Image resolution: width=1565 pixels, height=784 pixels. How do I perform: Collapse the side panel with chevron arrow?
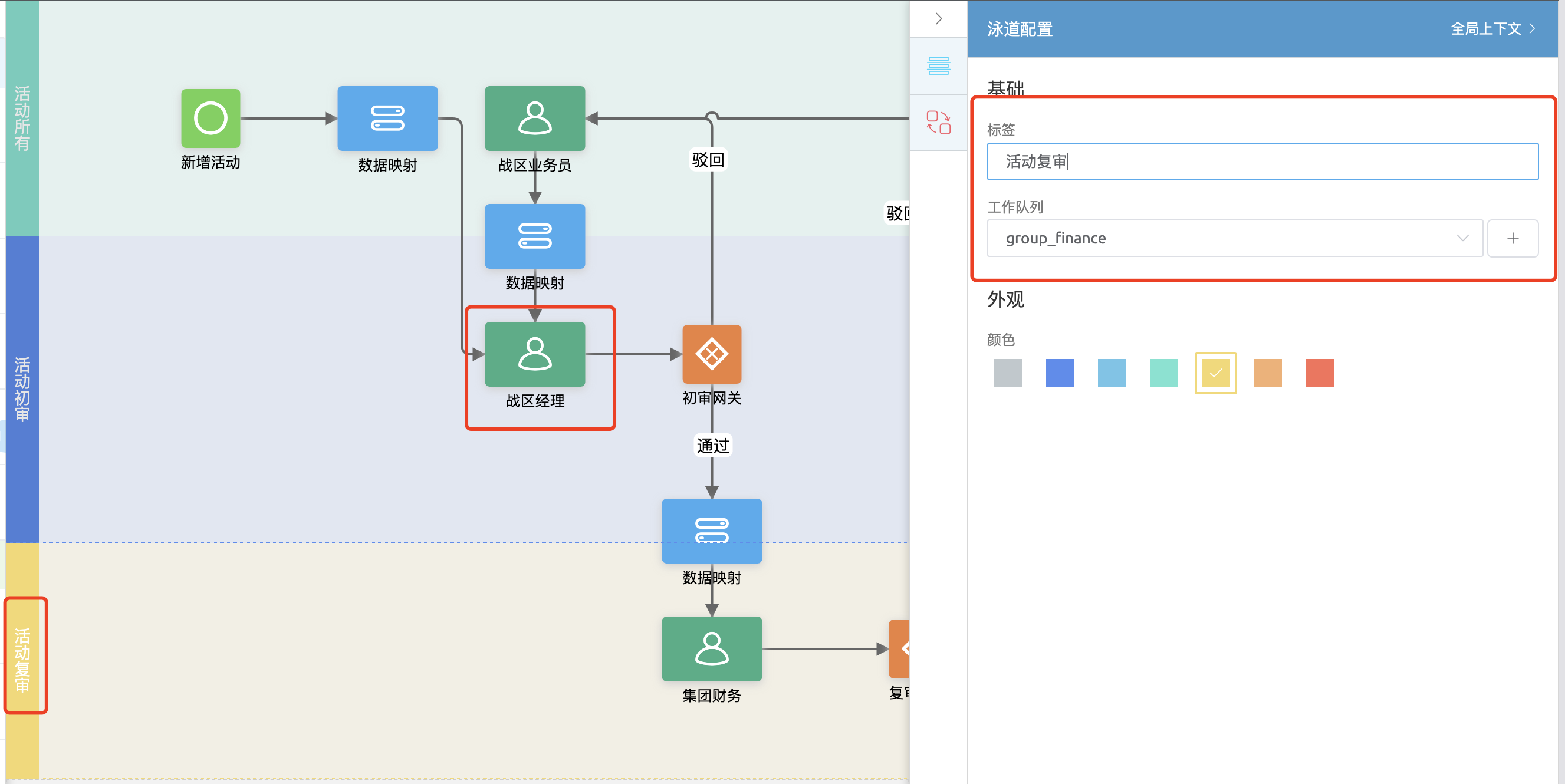[939, 19]
